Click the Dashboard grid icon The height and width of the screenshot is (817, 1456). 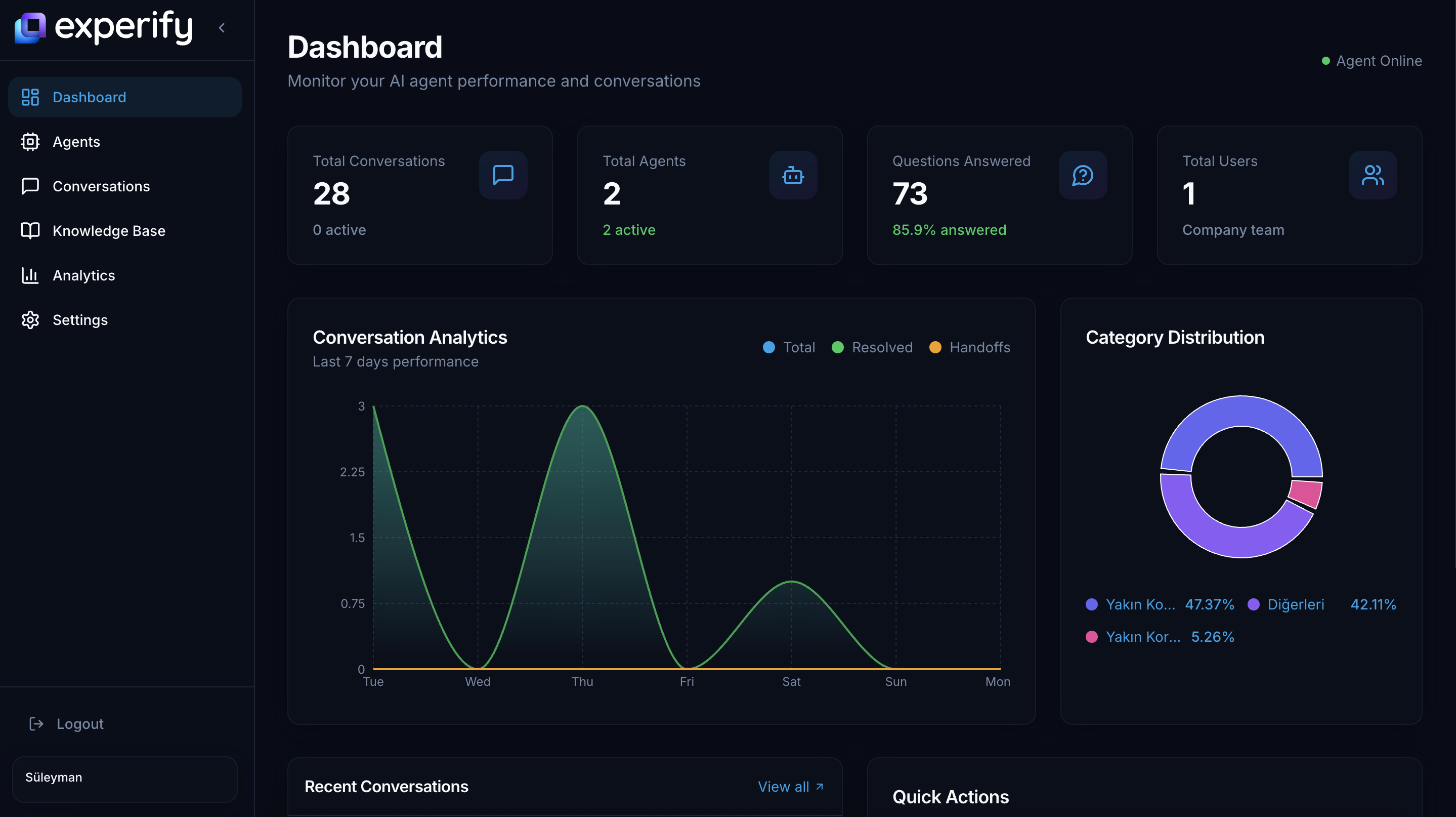30,97
